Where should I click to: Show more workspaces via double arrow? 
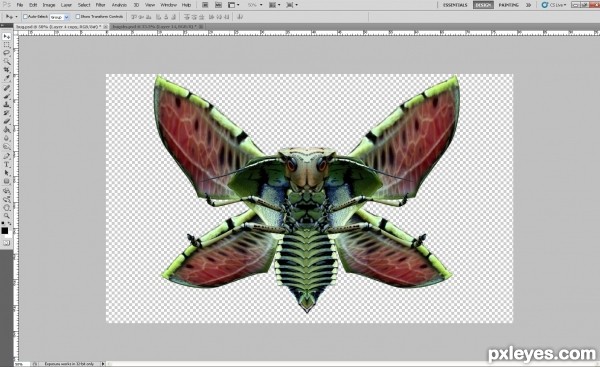528,5
